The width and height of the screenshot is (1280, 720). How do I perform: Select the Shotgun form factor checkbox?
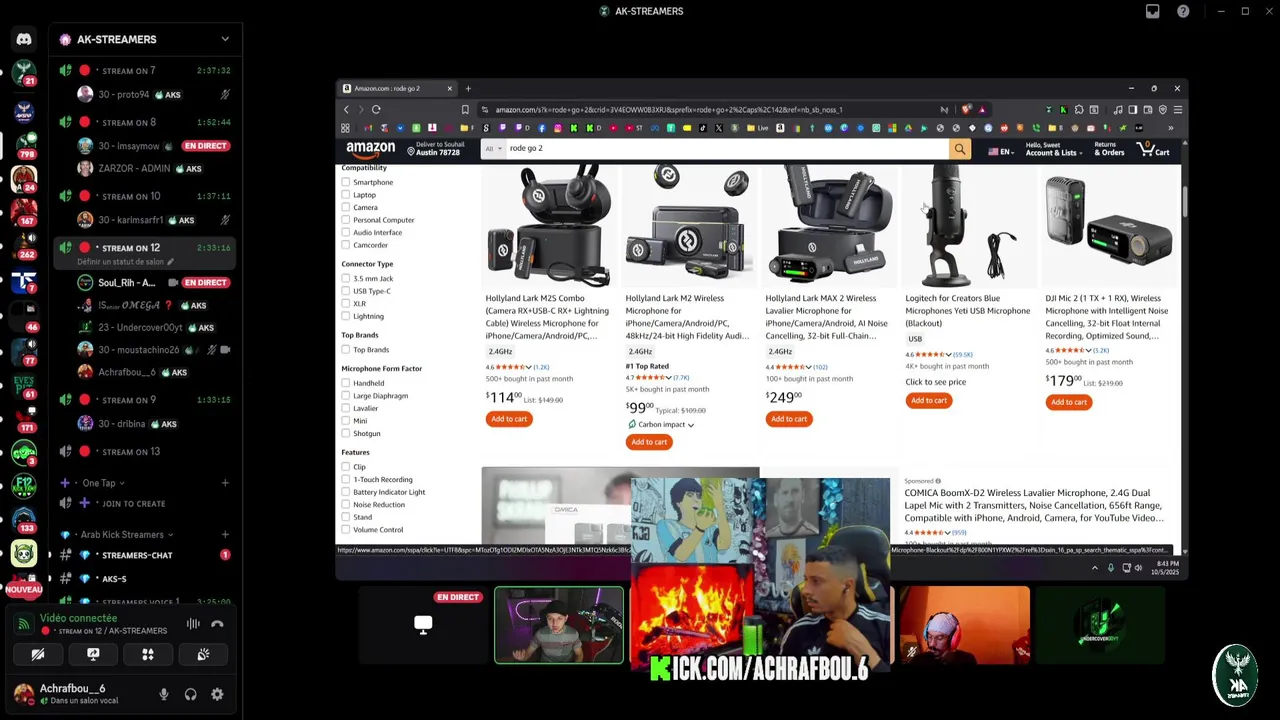(x=346, y=433)
